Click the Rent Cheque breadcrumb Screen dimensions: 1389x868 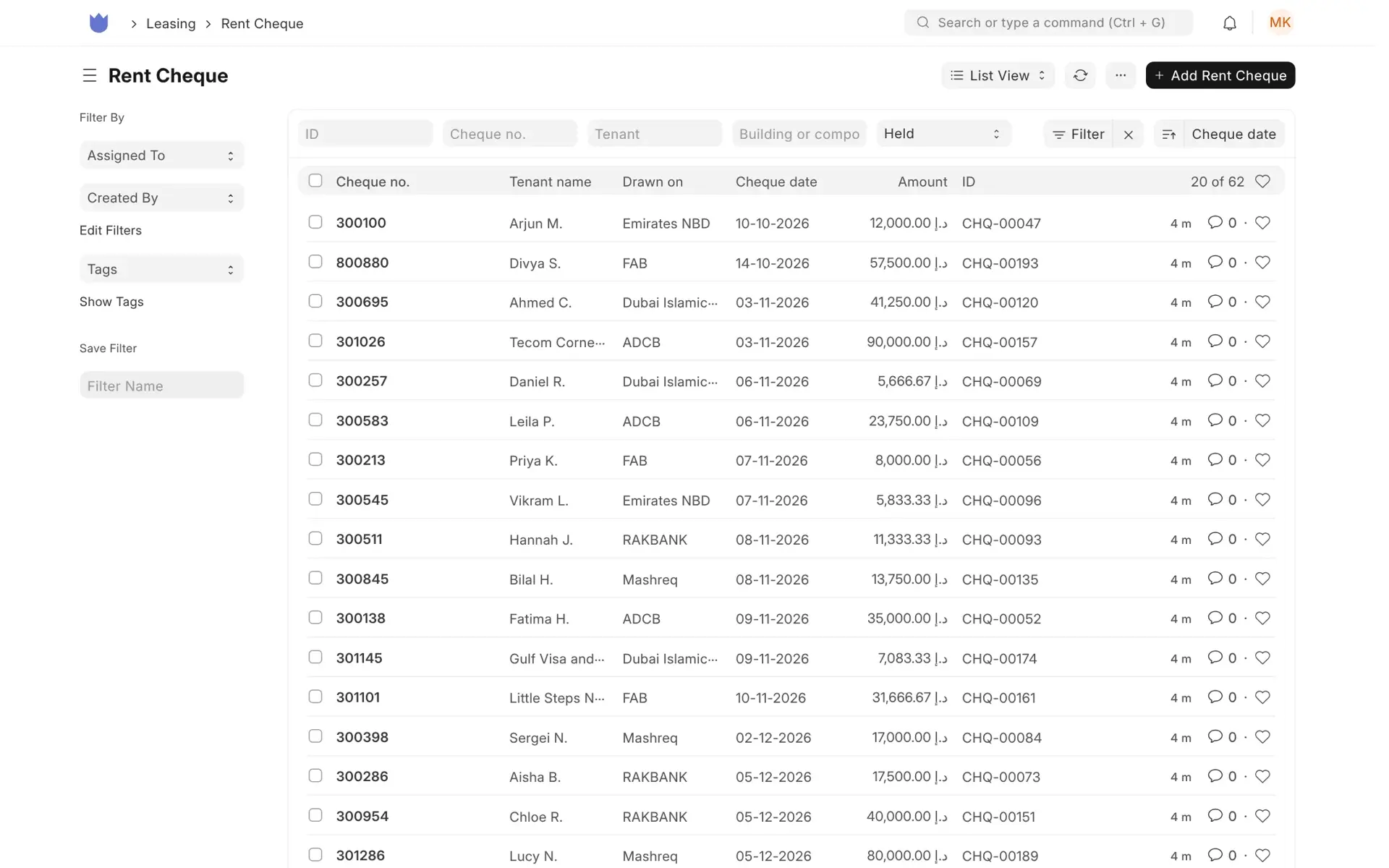(262, 23)
